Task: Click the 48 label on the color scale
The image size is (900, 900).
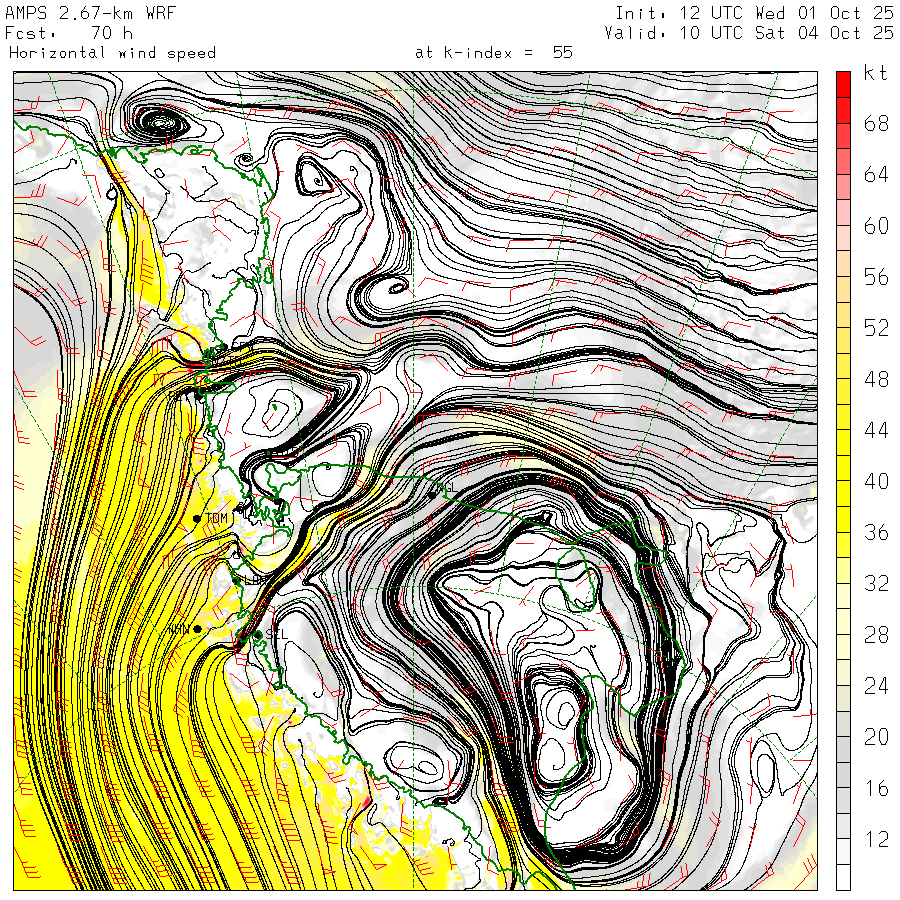Action: [876, 379]
